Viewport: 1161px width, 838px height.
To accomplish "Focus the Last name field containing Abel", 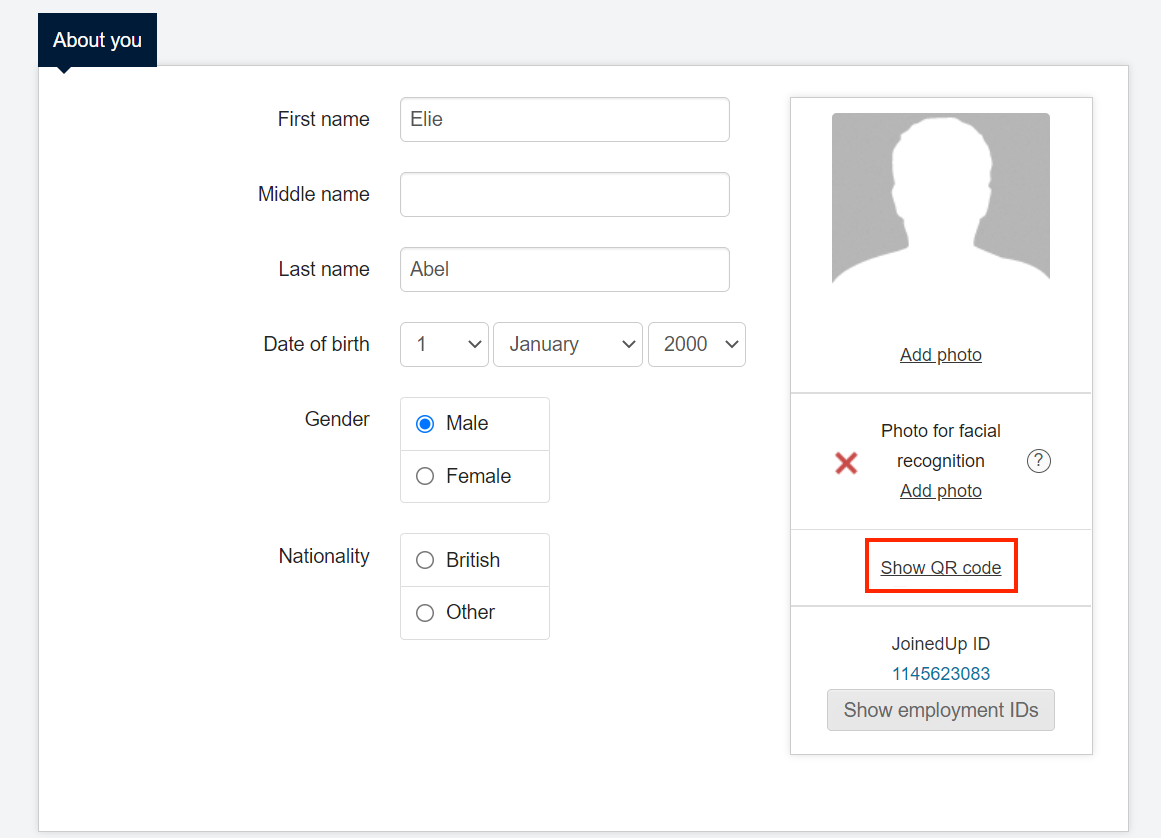I will 564,269.
